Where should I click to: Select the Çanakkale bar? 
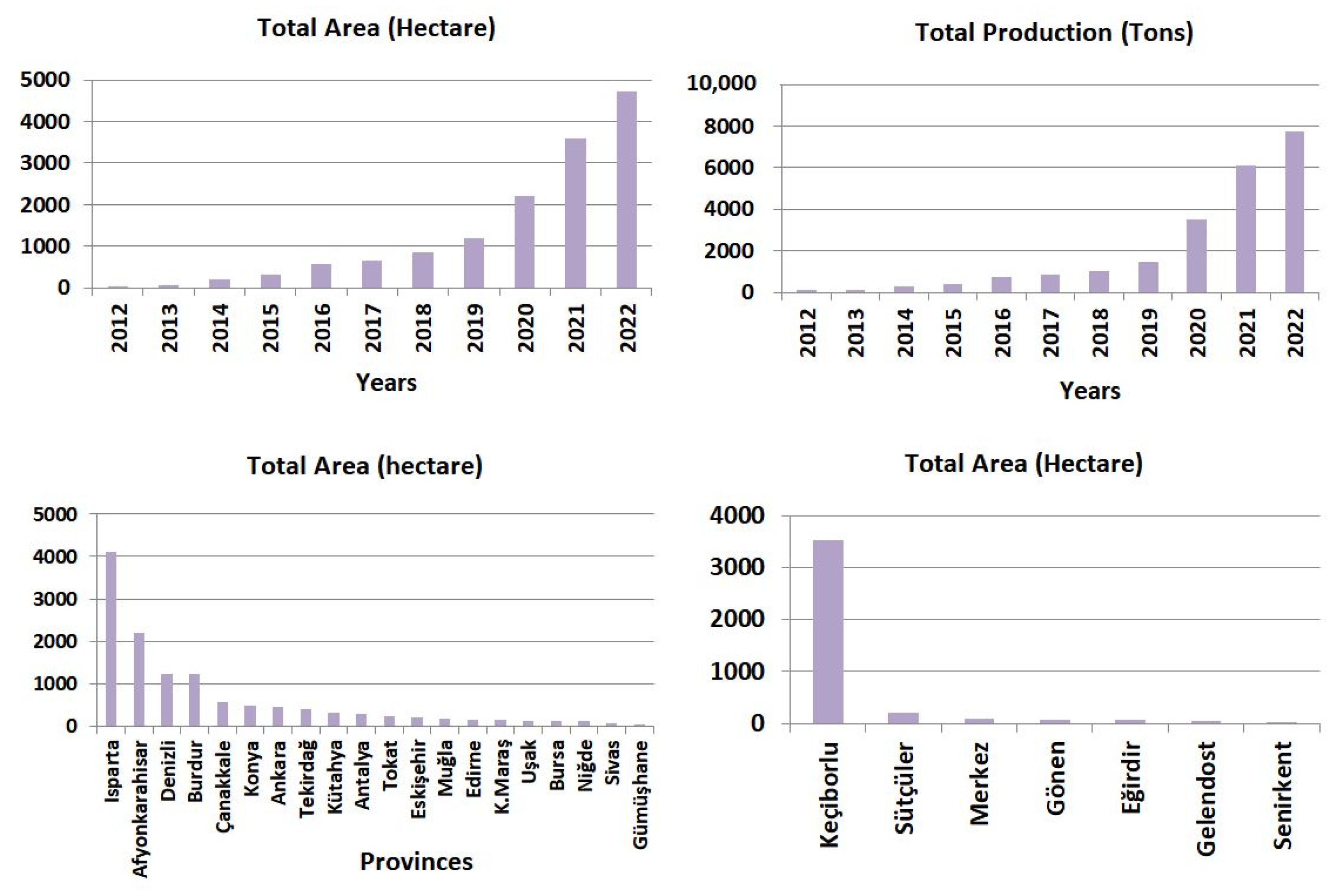click(x=222, y=714)
